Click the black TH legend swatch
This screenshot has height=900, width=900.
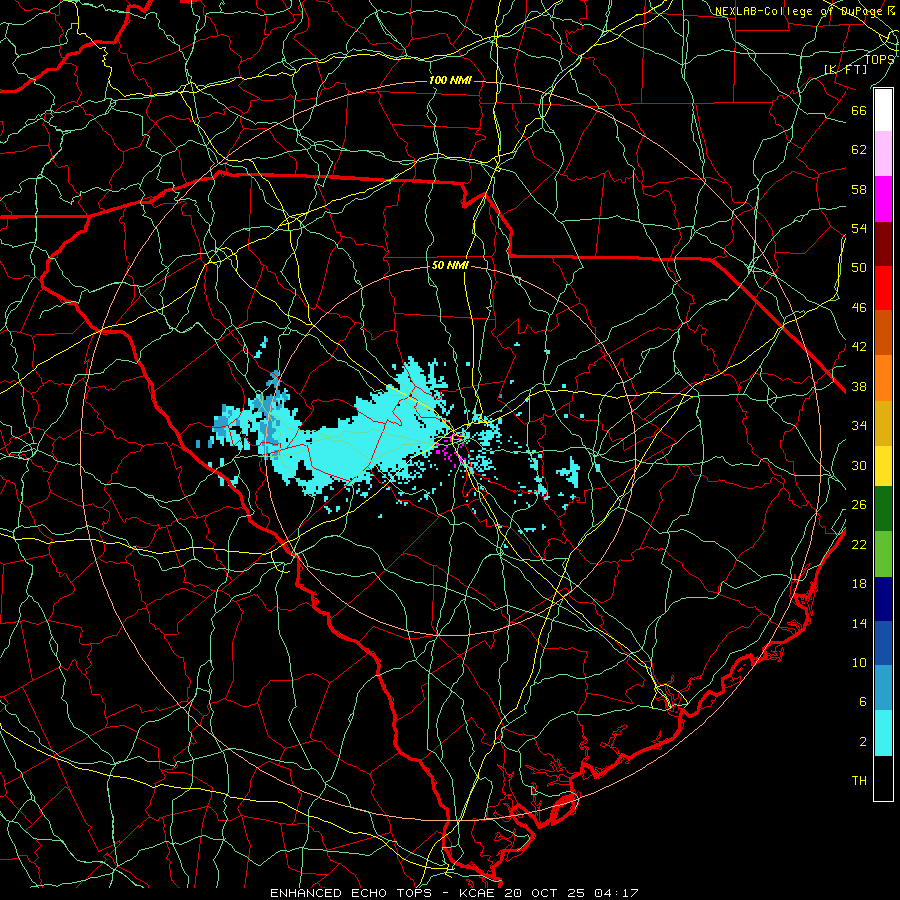pyautogui.click(x=883, y=778)
